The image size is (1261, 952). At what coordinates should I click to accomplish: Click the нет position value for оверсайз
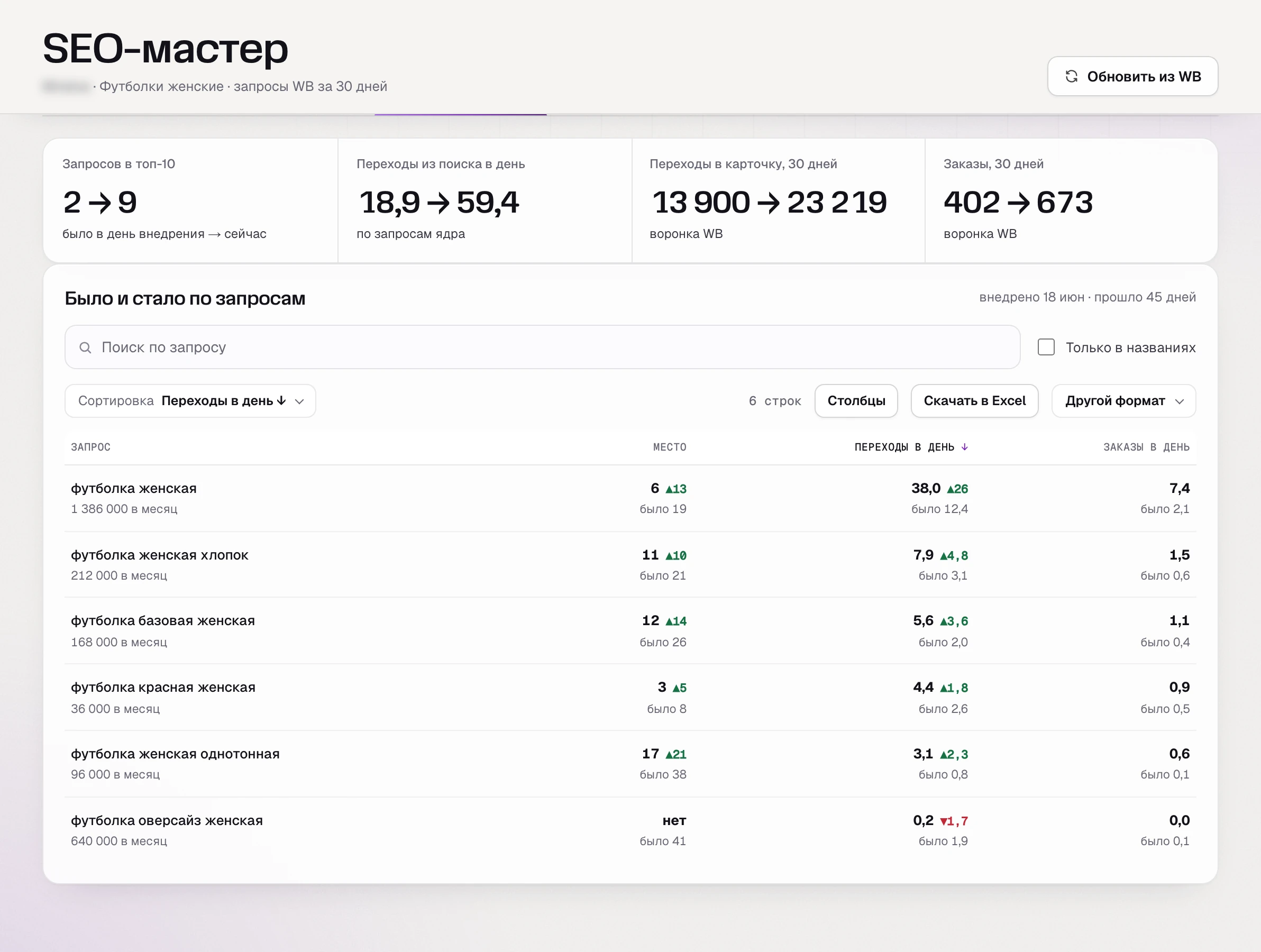[674, 821]
